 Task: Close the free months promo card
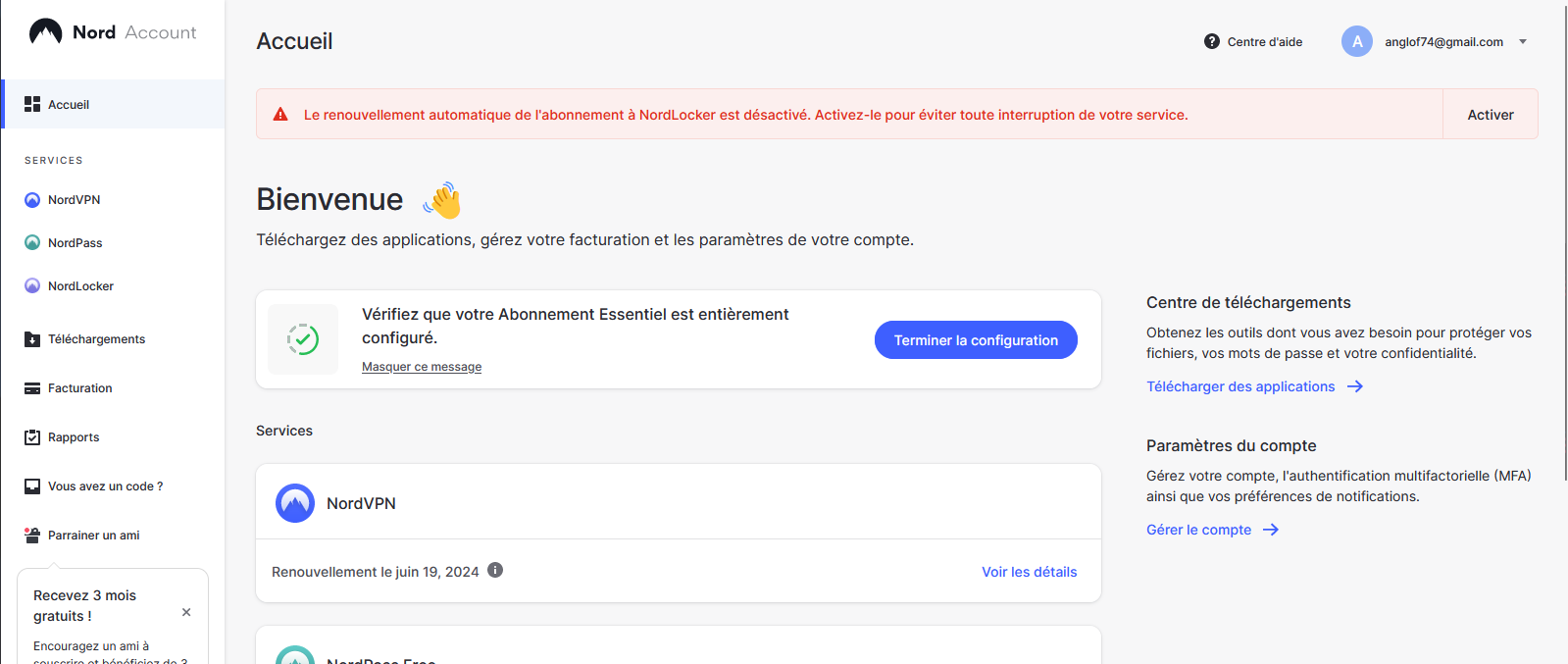point(186,612)
